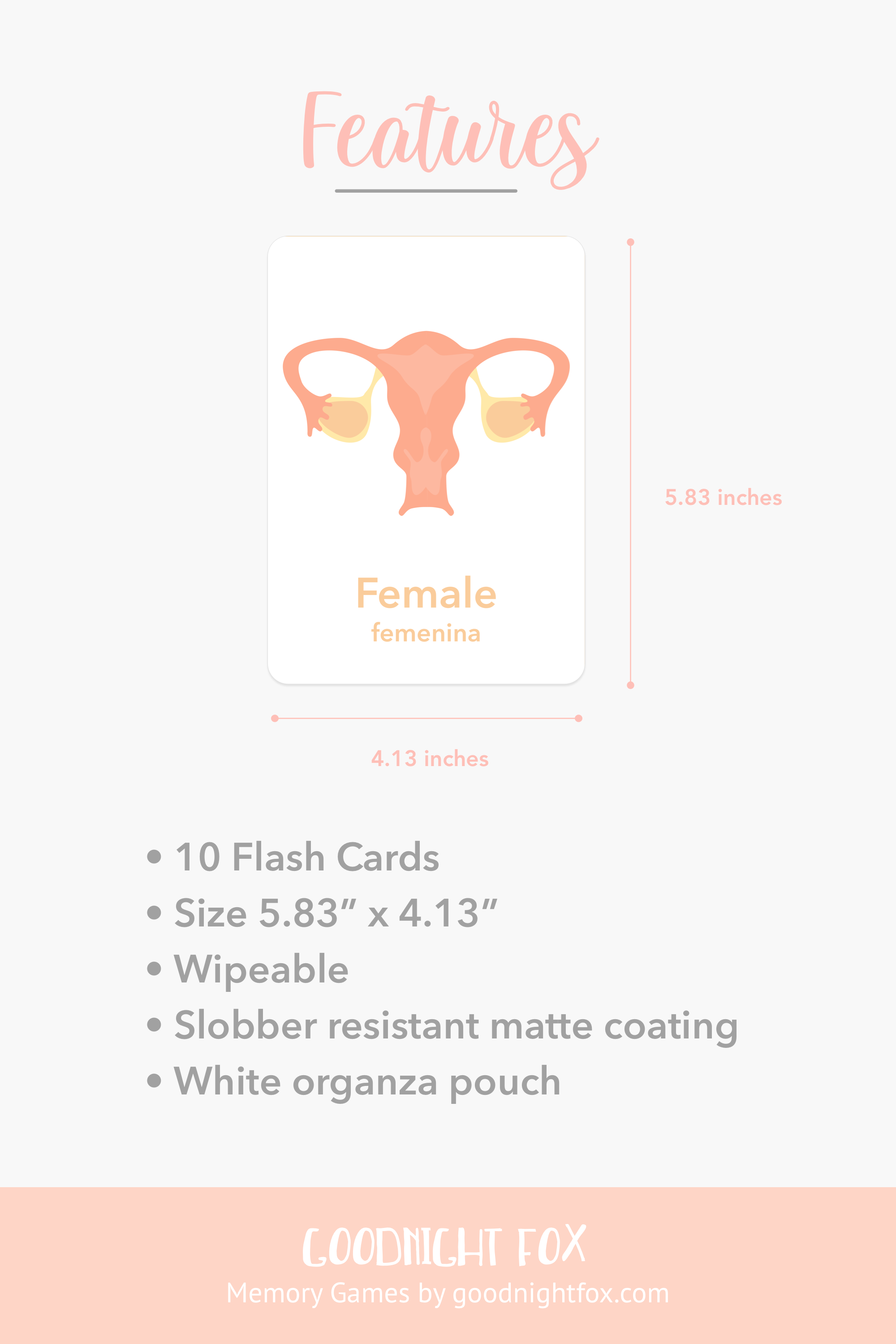The image size is (896, 1344).
Task: Select the "10 Flash Cards" bullet item
Action: pos(307,857)
